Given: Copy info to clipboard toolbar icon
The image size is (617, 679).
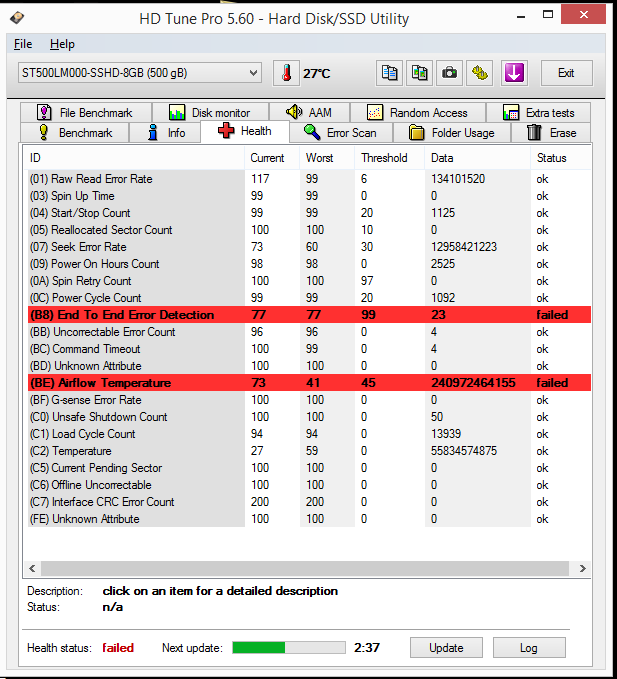Looking at the screenshot, I should [389, 73].
